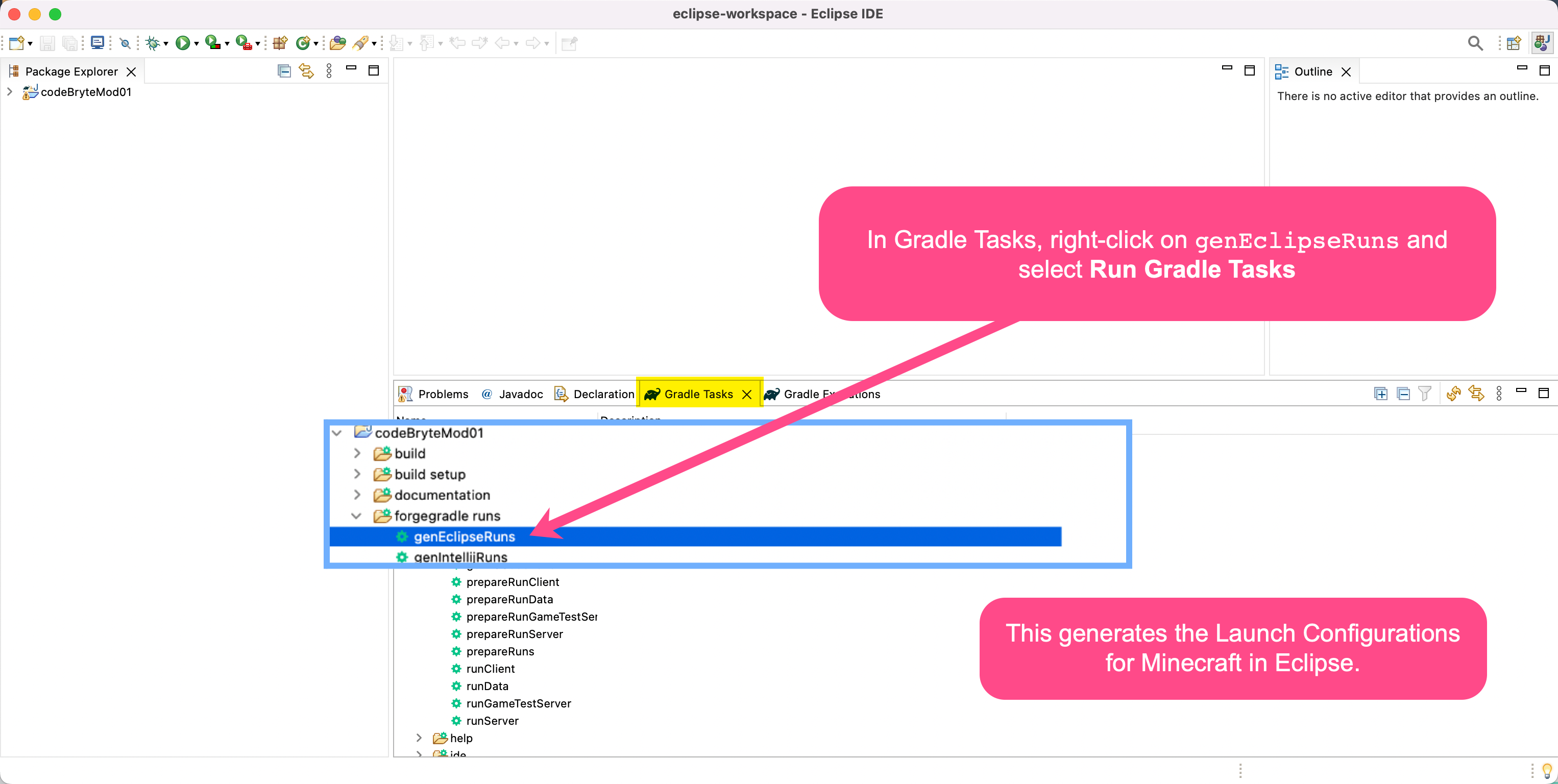Screen dimensions: 1558x784
Task: Expand the help task folder
Action: pyautogui.click(x=419, y=738)
